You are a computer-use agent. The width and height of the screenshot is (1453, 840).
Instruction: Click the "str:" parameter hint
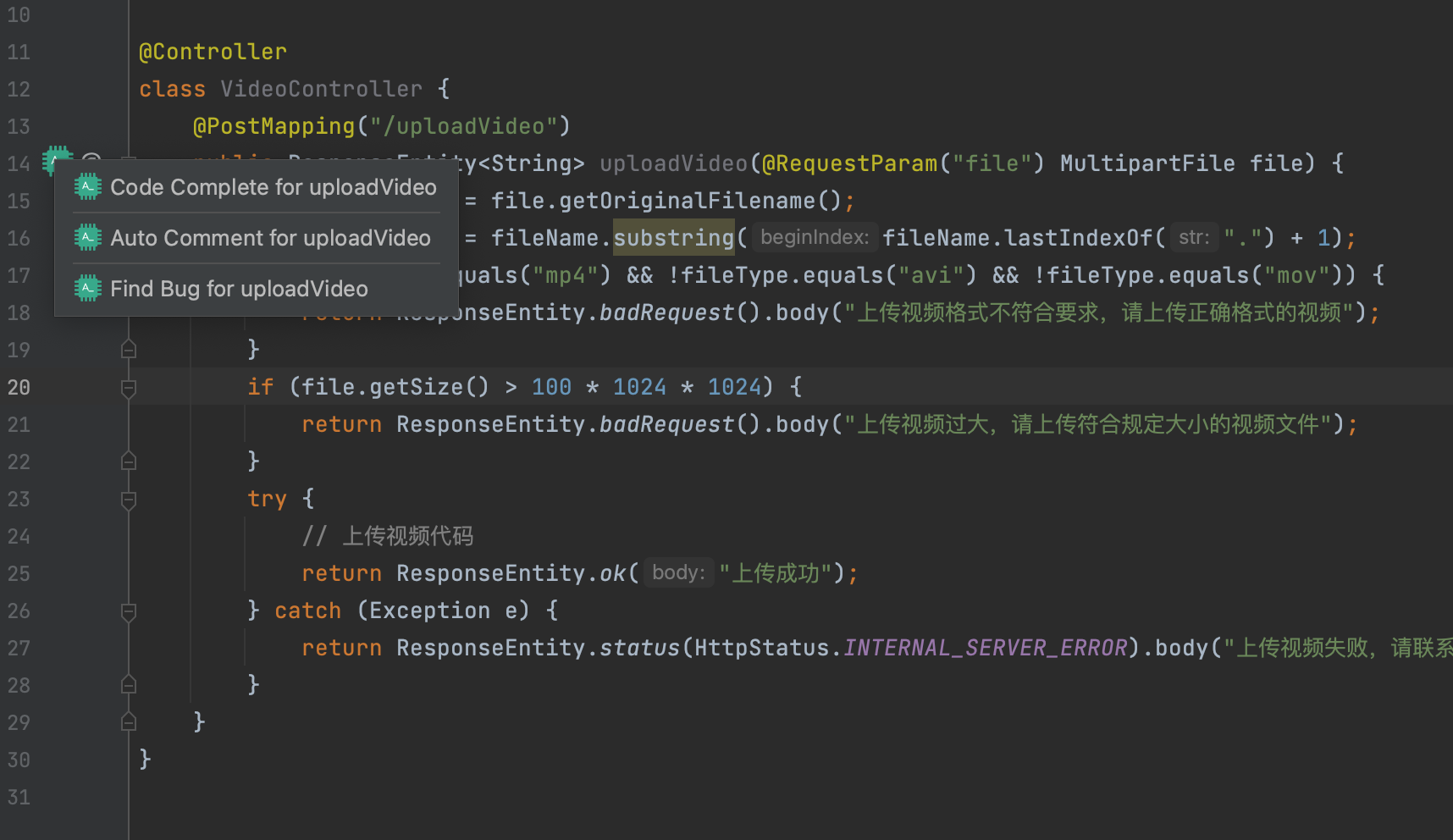click(1194, 237)
